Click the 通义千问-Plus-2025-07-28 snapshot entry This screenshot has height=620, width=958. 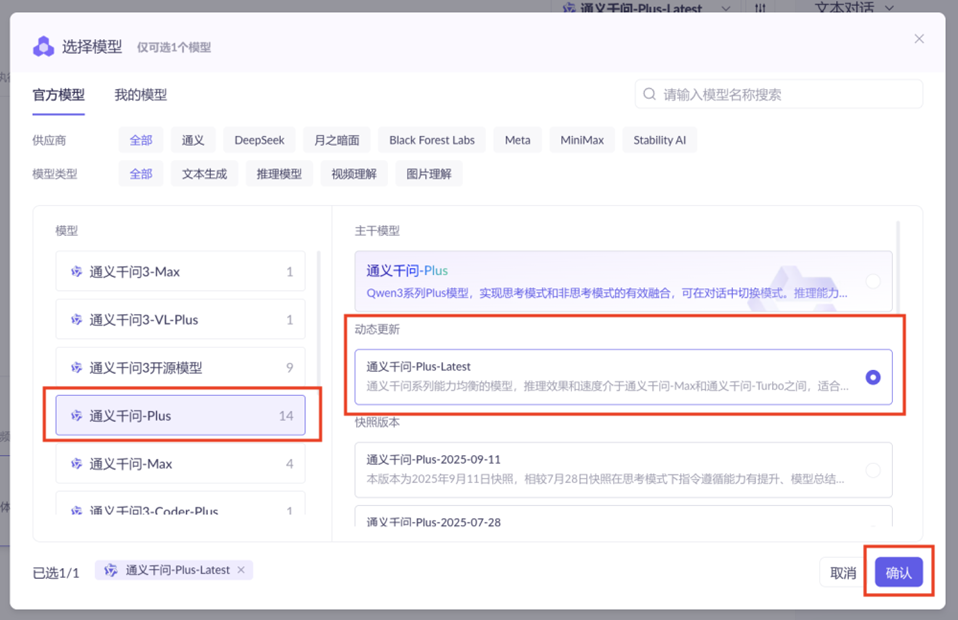(623, 516)
